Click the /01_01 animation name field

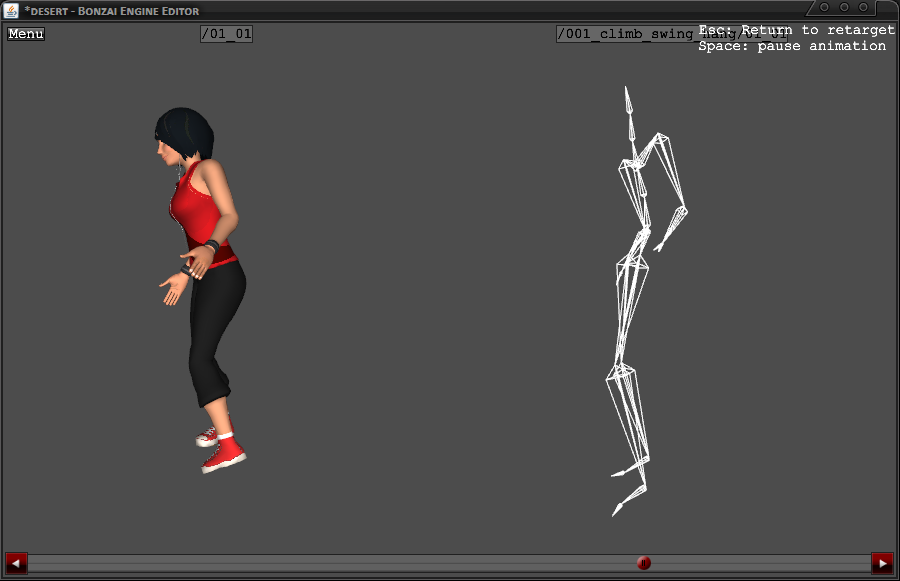point(226,34)
